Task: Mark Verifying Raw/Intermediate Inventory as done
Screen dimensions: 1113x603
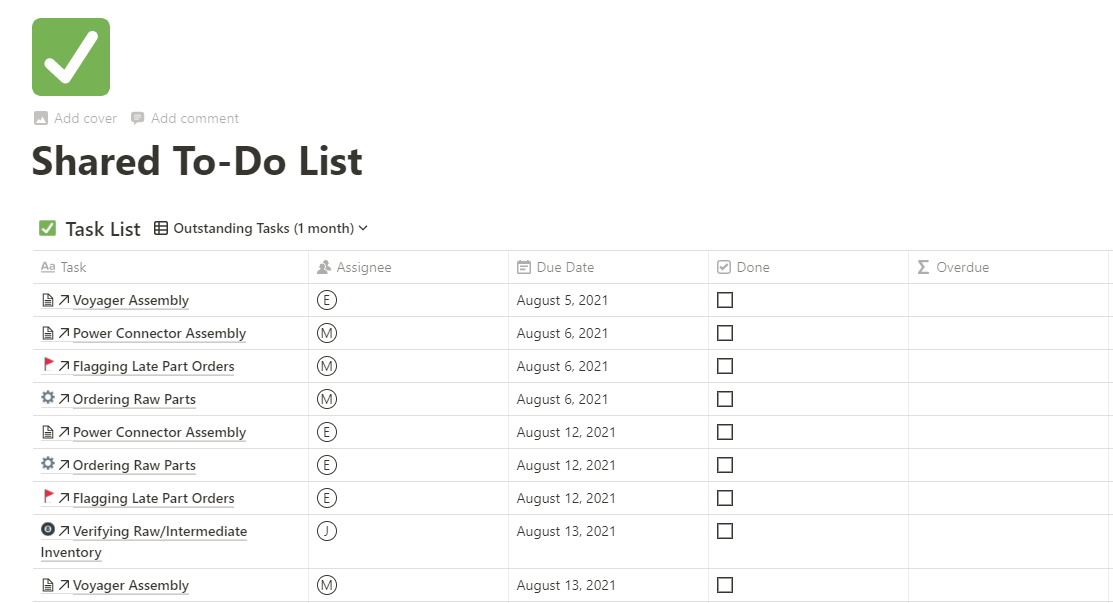Action: [725, 531]
